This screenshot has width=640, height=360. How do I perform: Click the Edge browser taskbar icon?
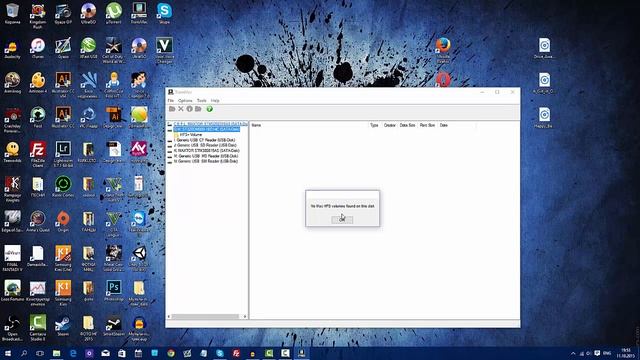click(73, 353)
